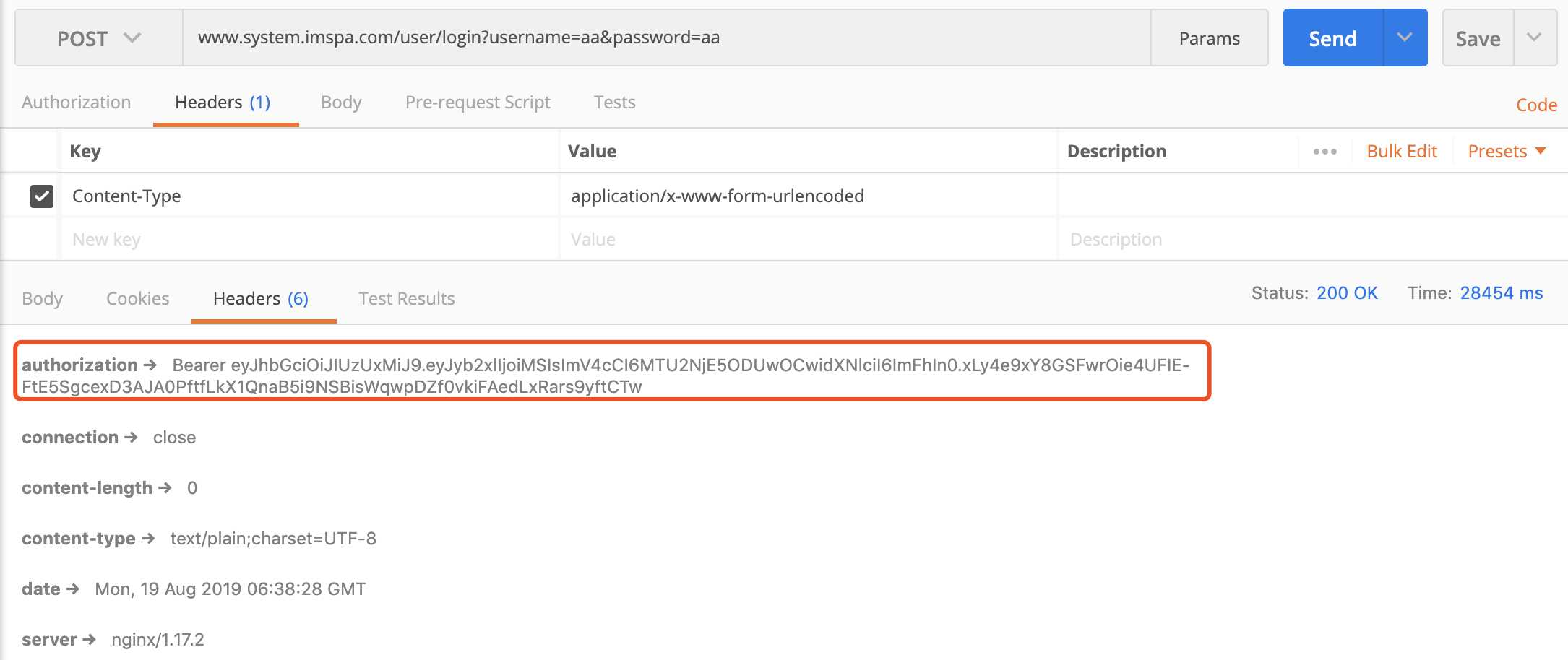Open the POST method dropdown
1568x660 pixels.
pos(99,38)
